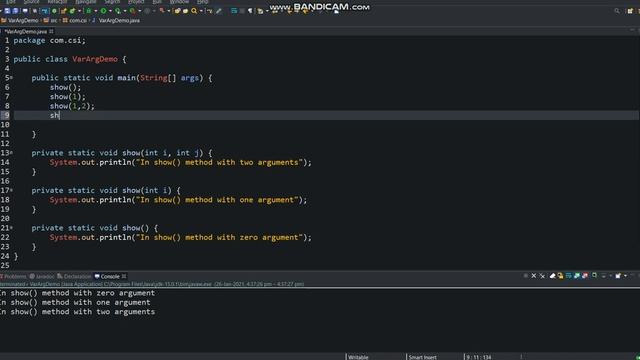Close the Console view tab
Image resolution: width=640 pixels, height=360 pixels.
click(124, 276)
